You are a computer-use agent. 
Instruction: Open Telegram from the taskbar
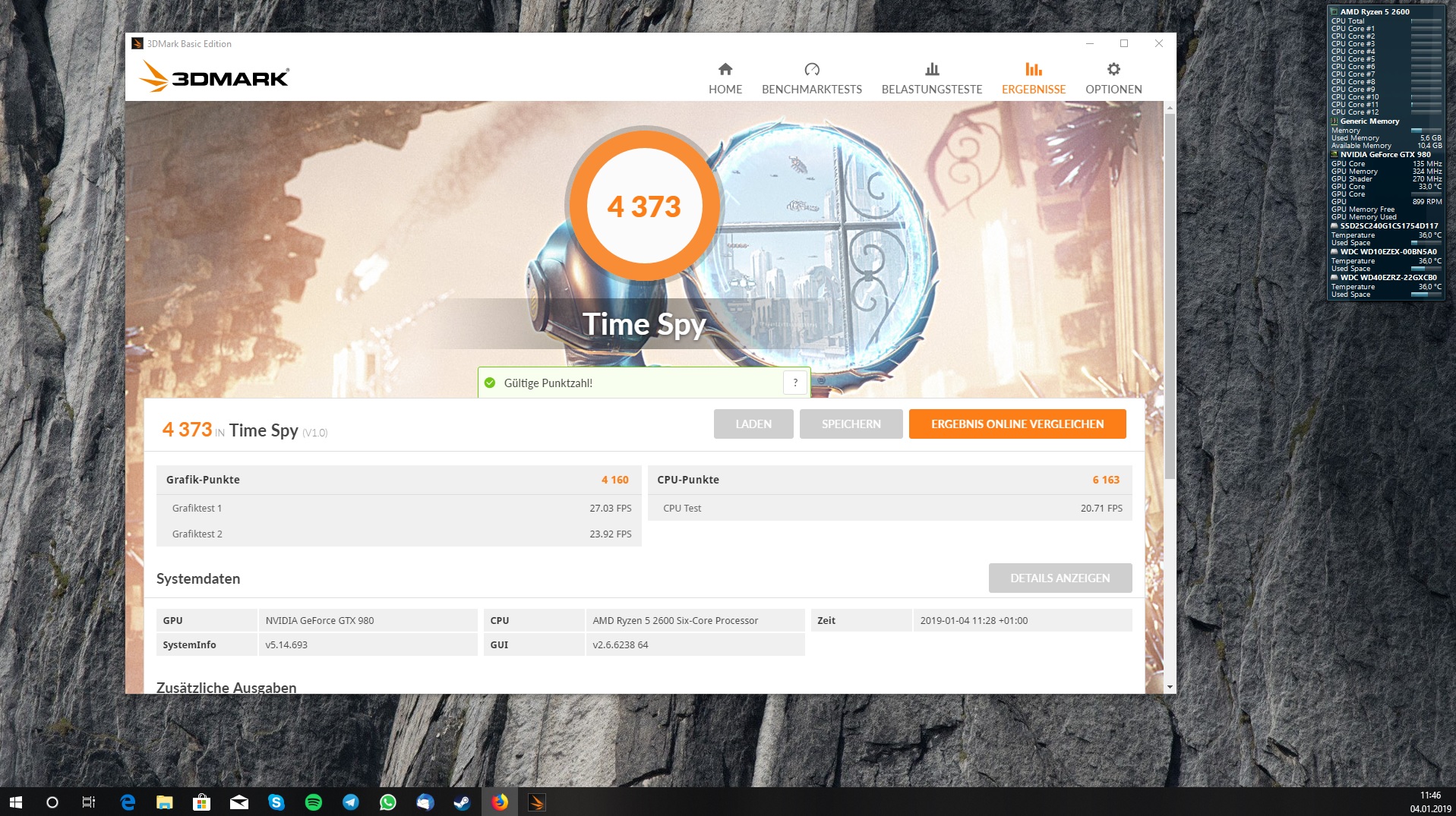point(350,802)
